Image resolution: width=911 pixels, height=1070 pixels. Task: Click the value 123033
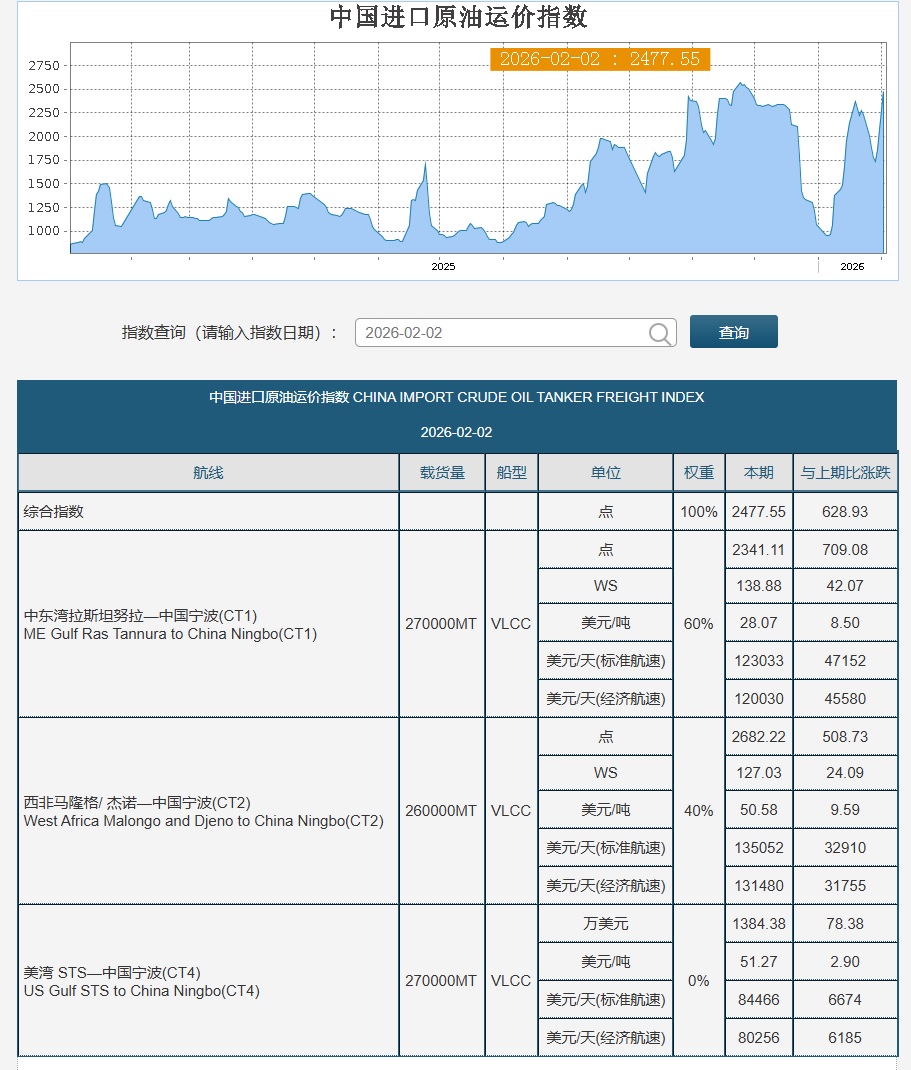(x=759, y=661)
